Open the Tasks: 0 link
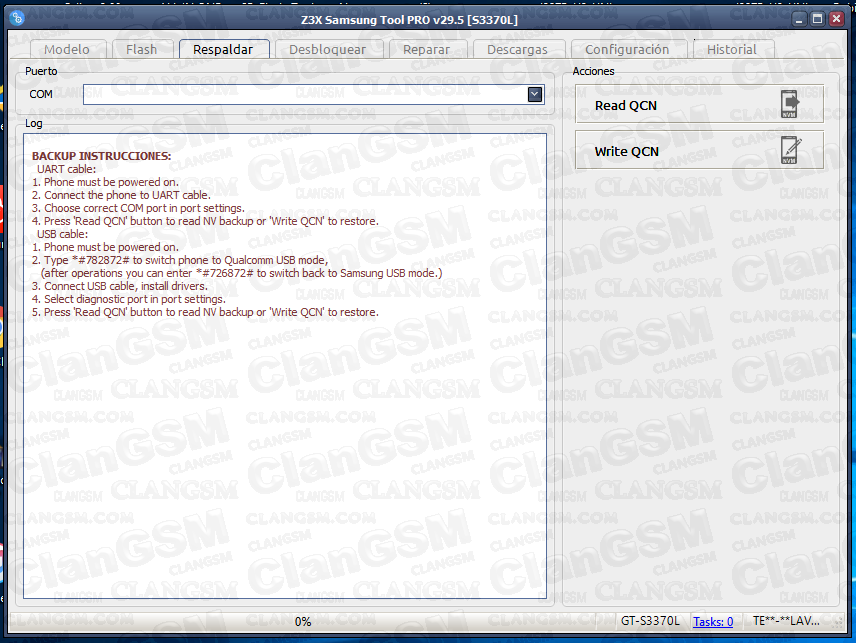The width and height of the screenshot is (856, 643). tap(713, 621)
